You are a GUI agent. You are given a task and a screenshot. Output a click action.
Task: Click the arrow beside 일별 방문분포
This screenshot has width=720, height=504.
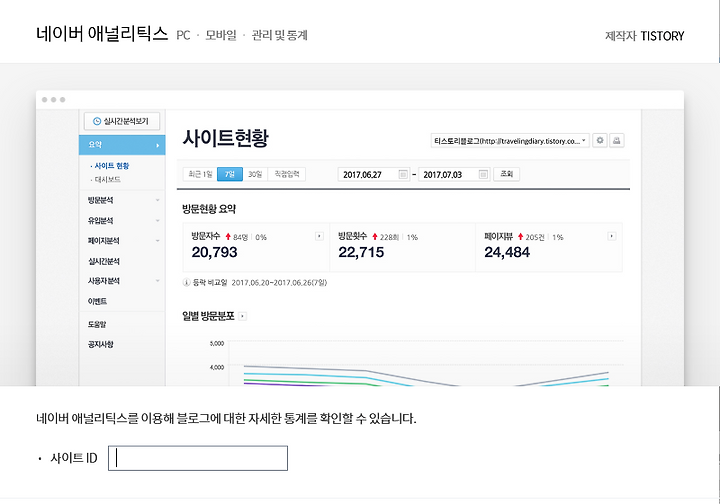point(243,316)
